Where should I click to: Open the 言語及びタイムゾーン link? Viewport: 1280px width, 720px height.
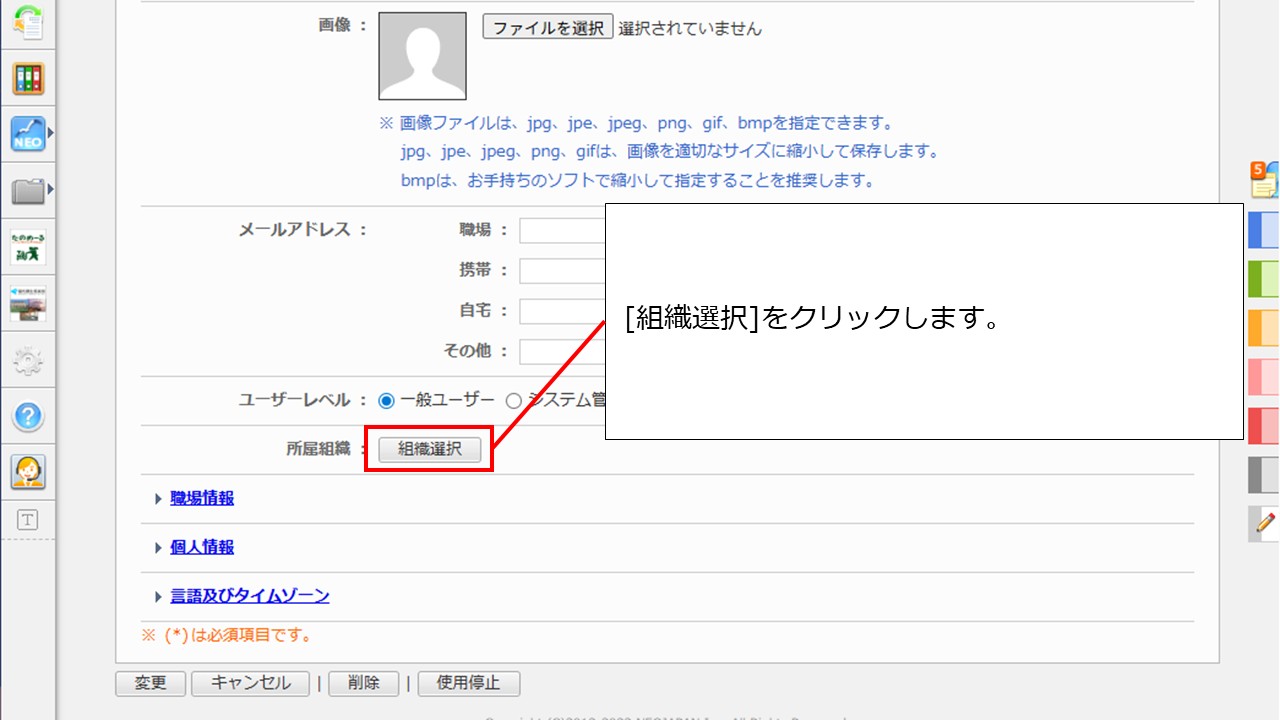tap(250, 596)
